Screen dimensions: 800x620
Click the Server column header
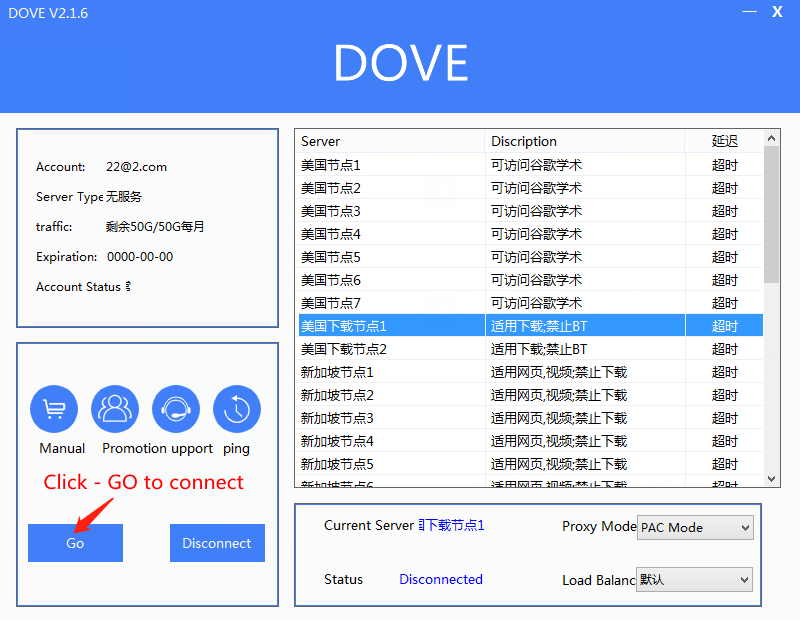click(390, 141)
